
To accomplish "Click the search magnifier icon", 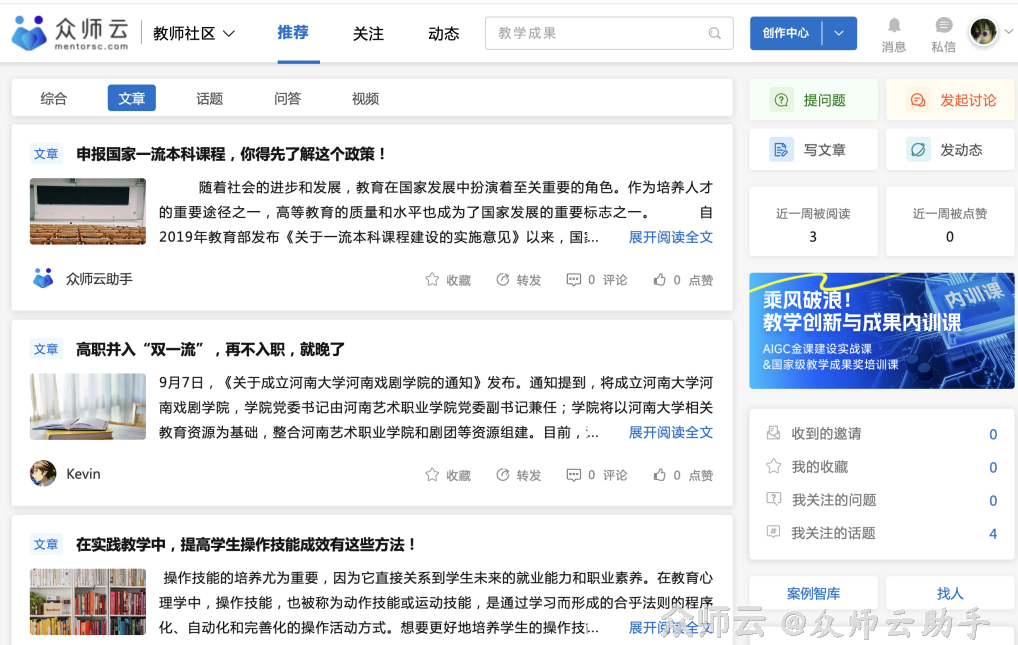I will (x=715, y=33).
